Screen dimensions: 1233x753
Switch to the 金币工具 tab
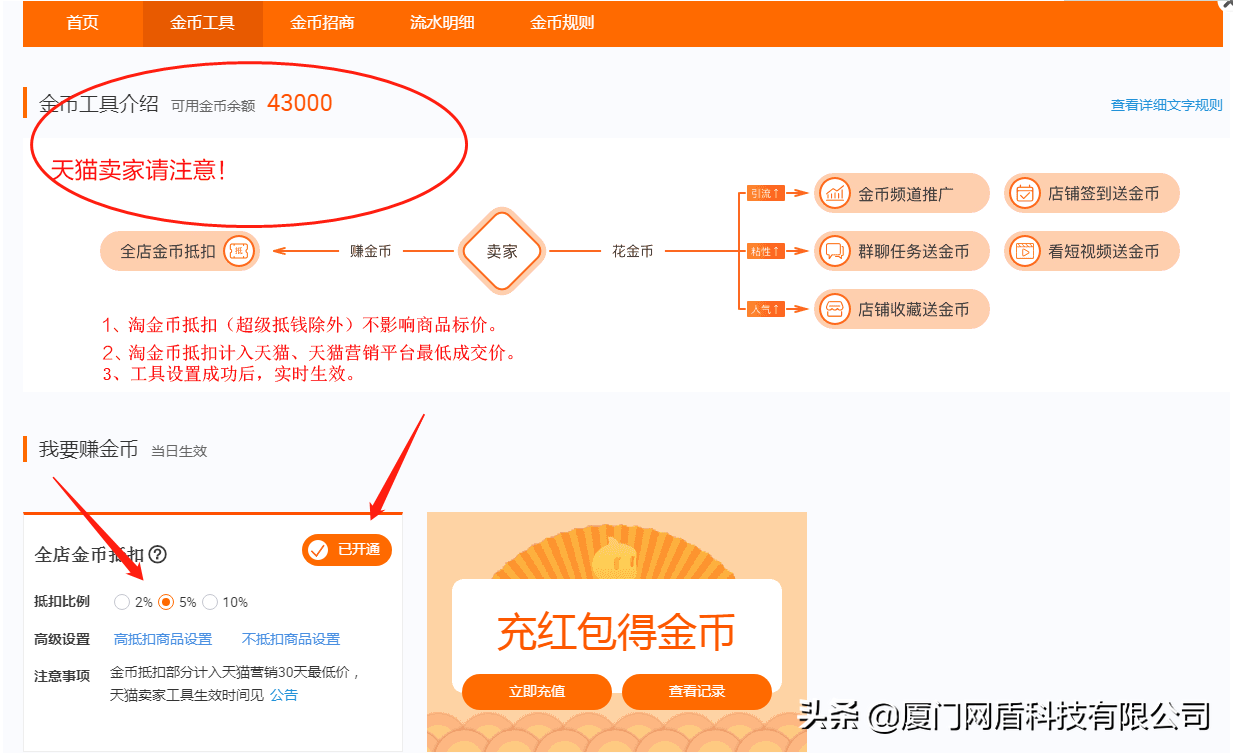coord(203,22)
